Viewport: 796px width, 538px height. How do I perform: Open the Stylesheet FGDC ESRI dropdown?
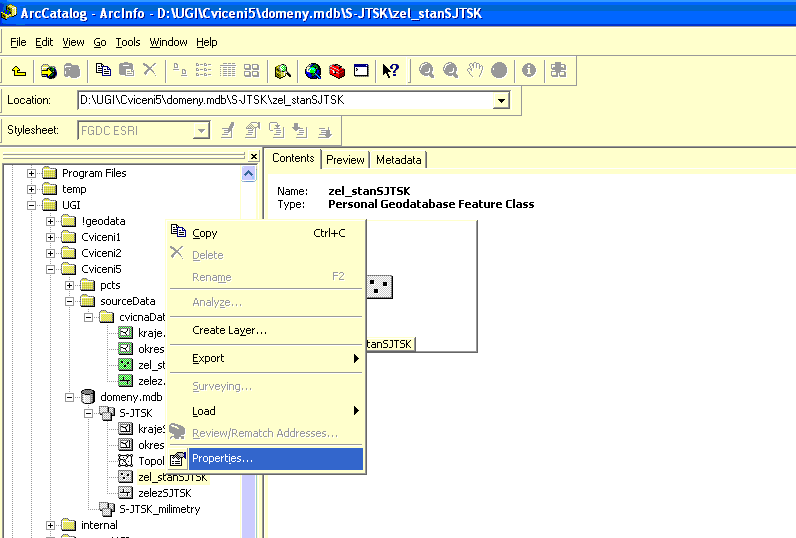(x=202, y=131)
